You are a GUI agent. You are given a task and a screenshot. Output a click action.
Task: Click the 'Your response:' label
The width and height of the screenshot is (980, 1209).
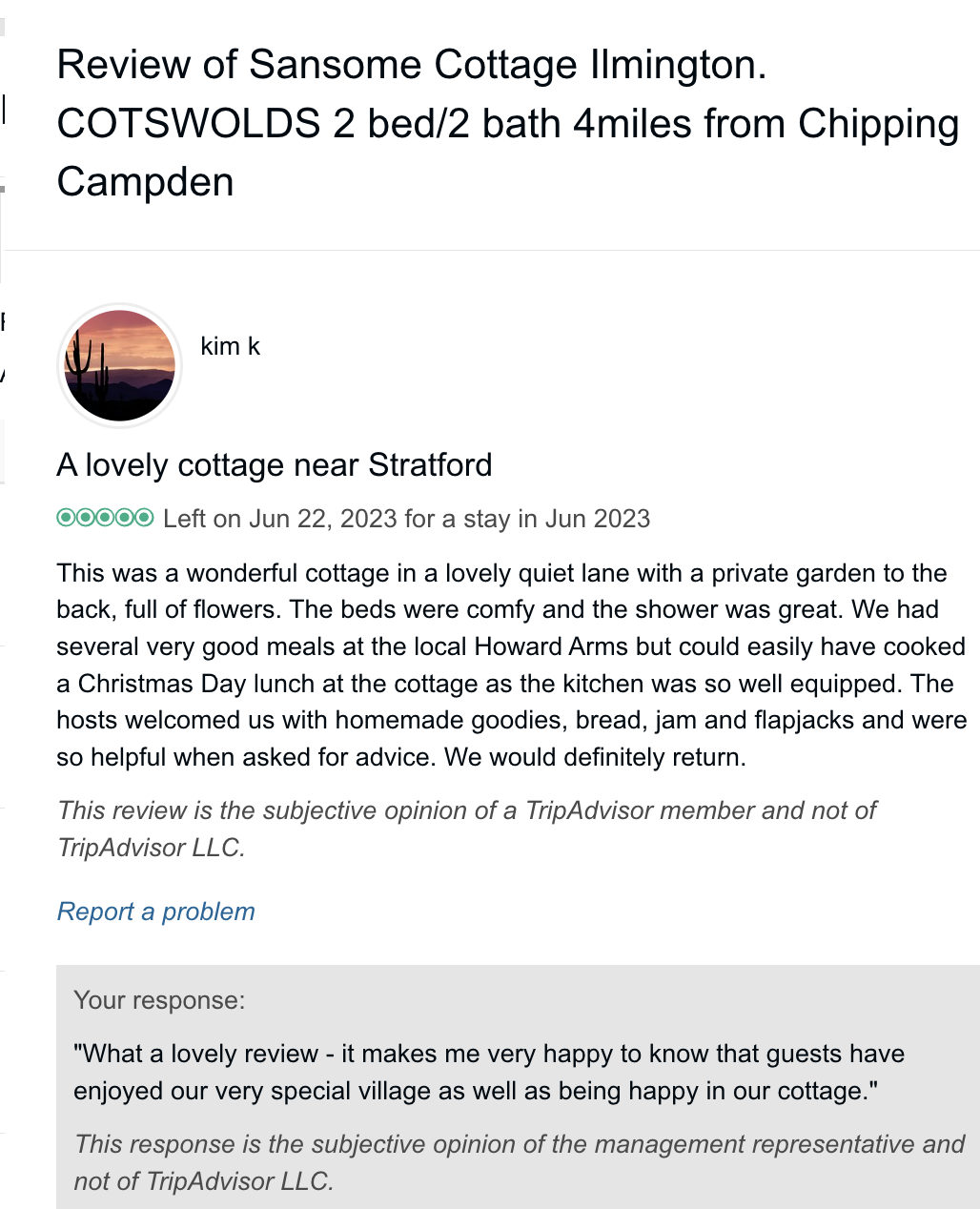point(159,1000)
